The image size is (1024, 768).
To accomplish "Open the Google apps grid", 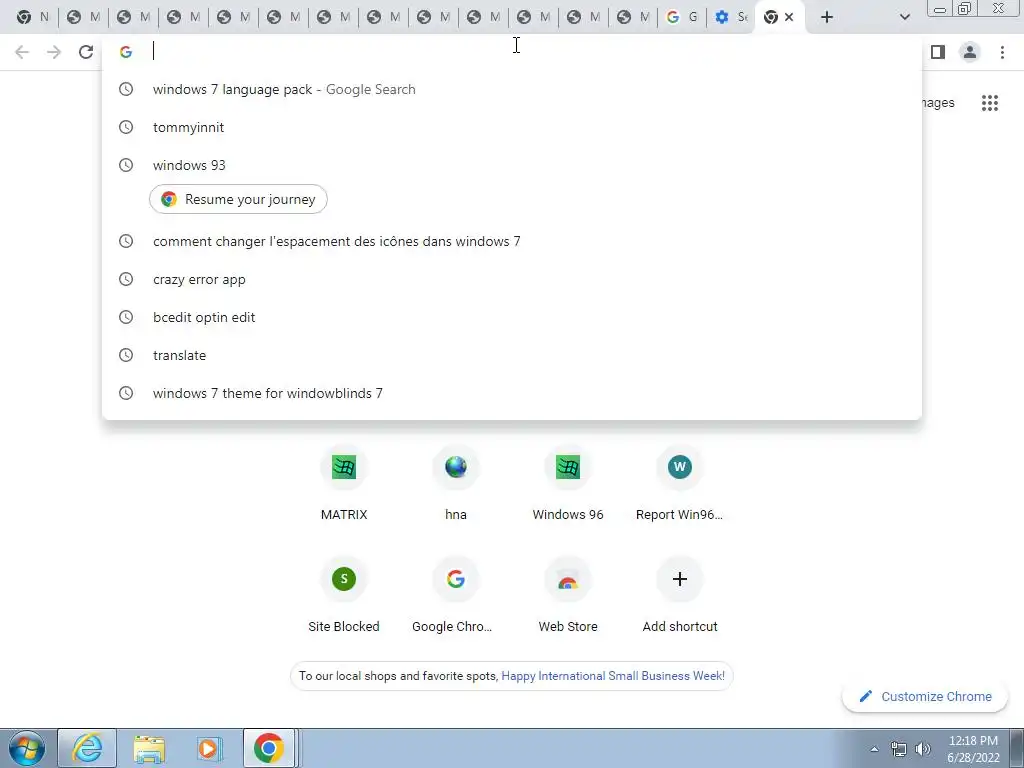I will (989, 103).
